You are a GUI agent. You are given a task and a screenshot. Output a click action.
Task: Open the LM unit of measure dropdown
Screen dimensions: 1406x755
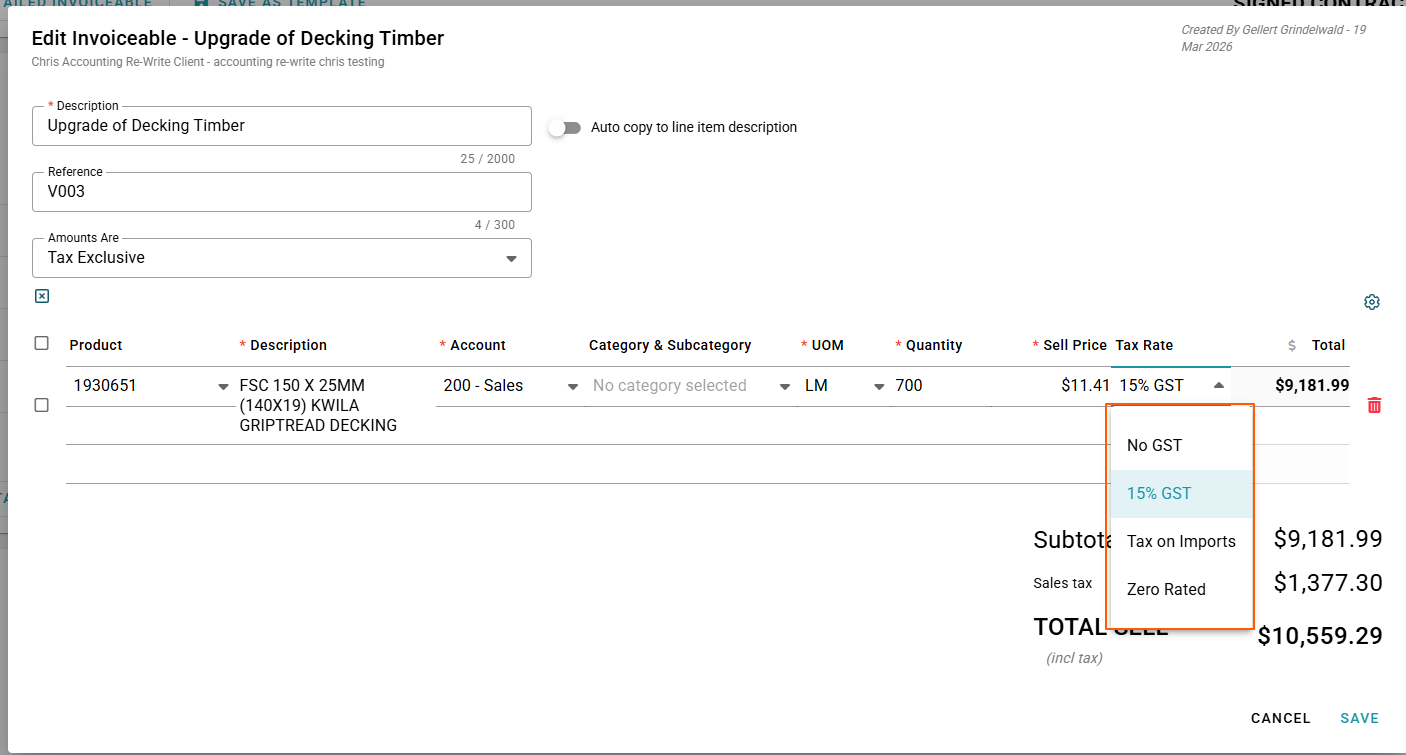879,387
